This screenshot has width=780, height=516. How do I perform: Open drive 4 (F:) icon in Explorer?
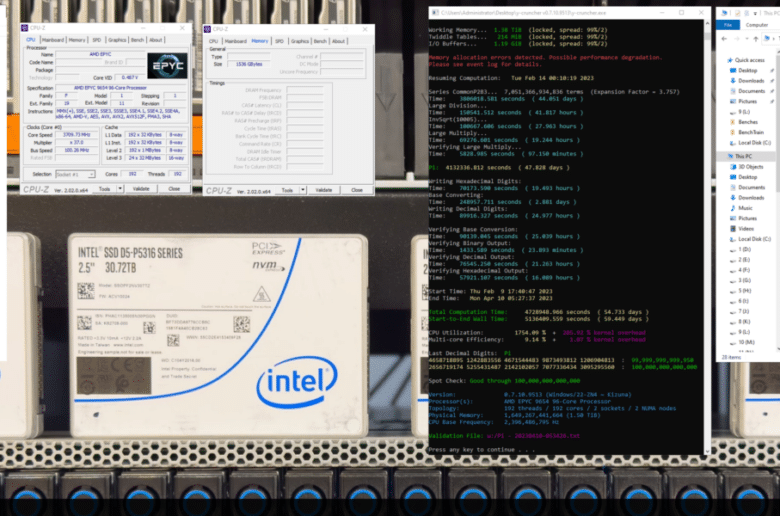[x=733, y=270]
